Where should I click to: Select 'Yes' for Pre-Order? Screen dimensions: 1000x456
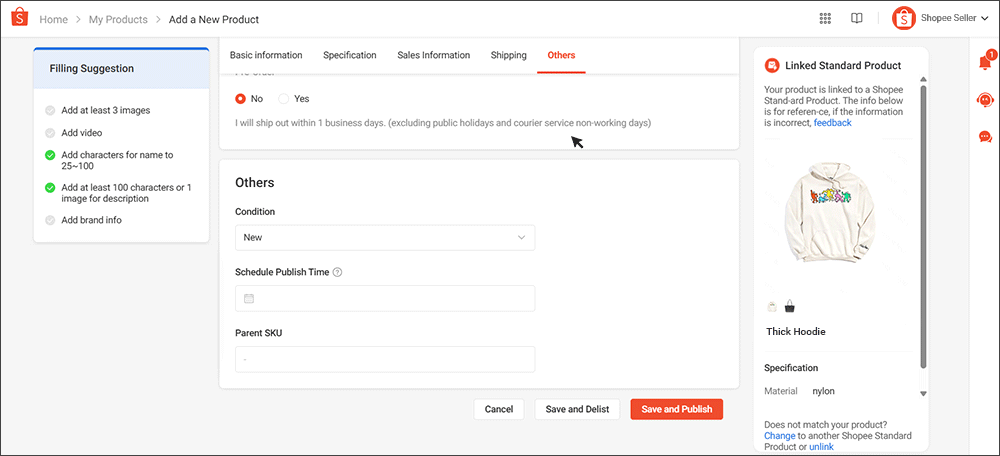coord(284,99)
